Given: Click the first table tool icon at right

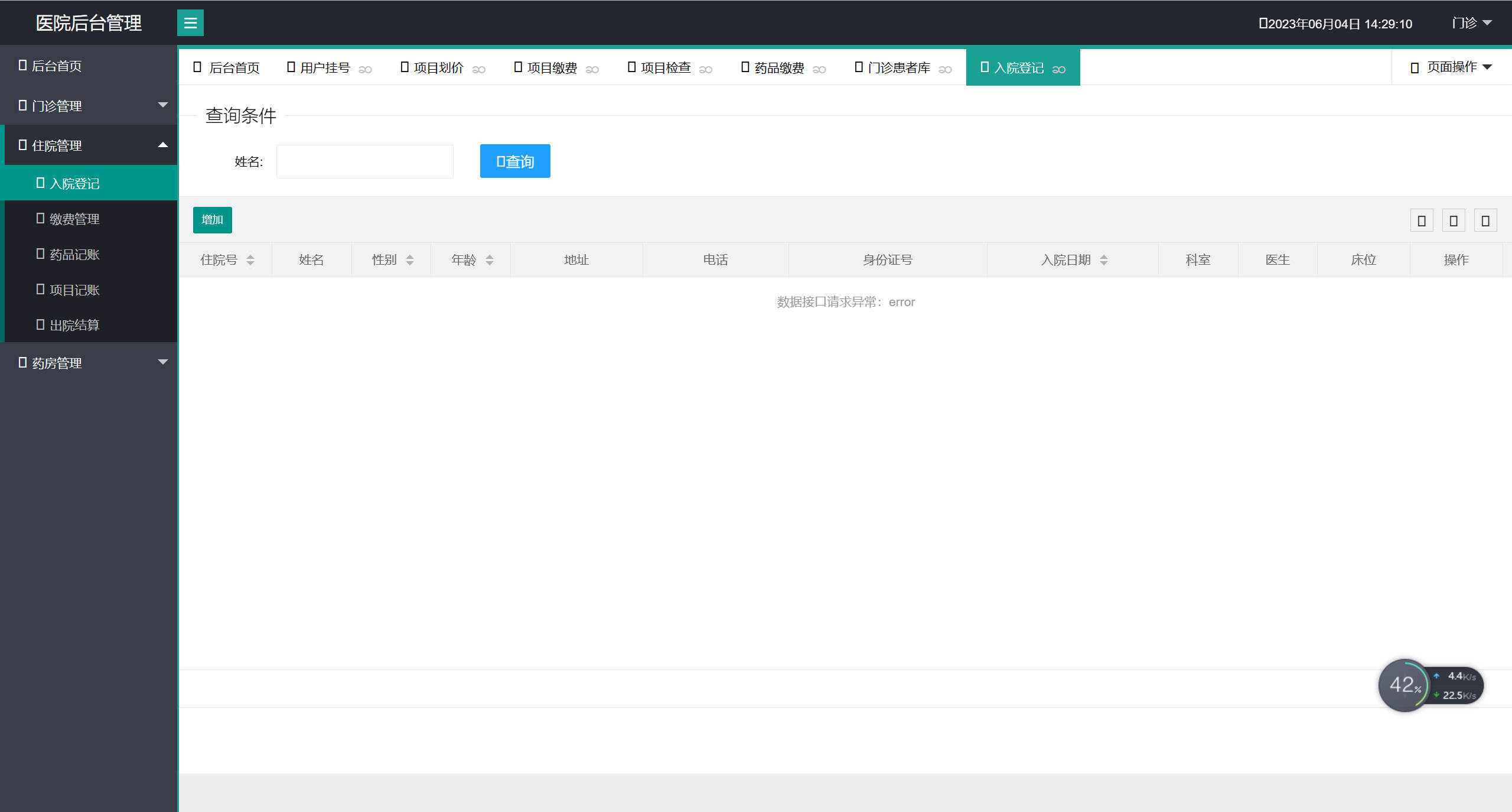Looking at the screenshot, I should tap(1422, 221).
